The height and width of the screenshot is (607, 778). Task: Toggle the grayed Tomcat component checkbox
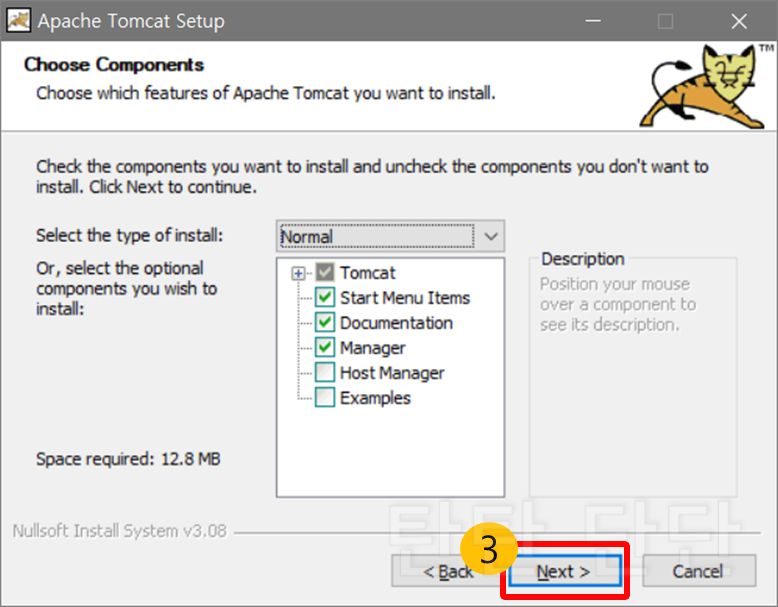(x=325, y=272)
